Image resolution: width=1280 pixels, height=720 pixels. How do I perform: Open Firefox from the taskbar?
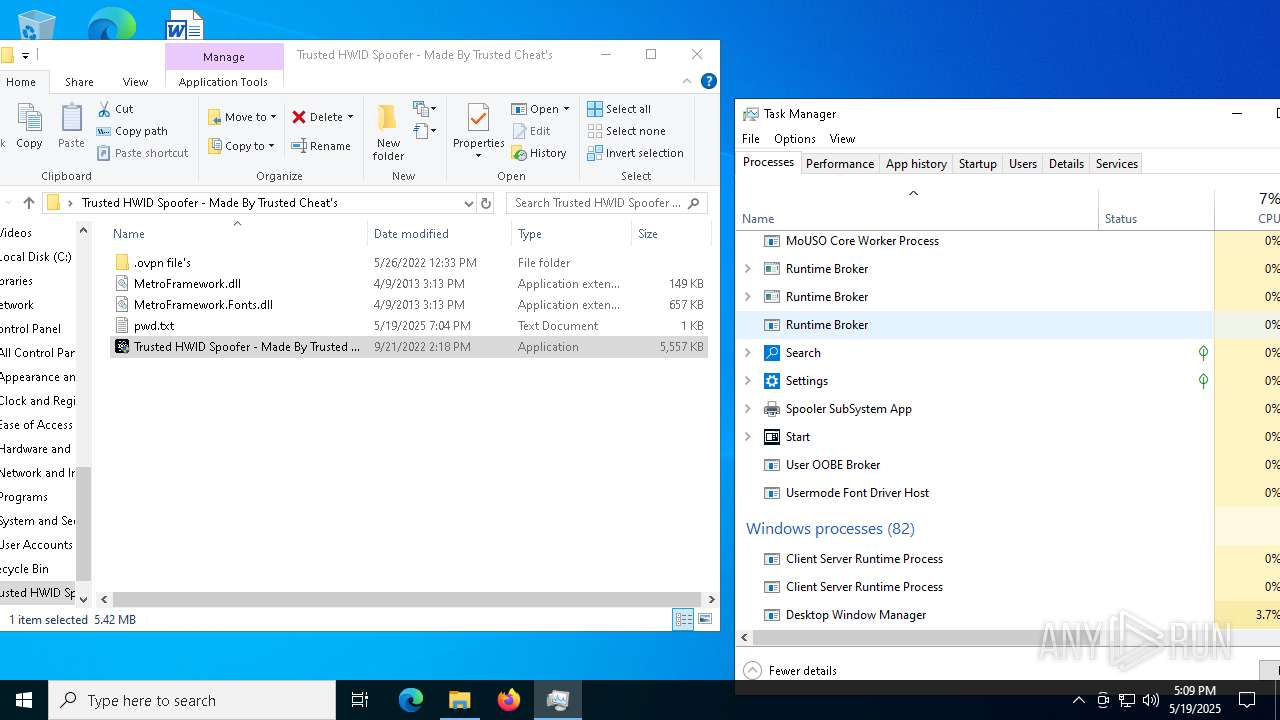tap(509, 700)
